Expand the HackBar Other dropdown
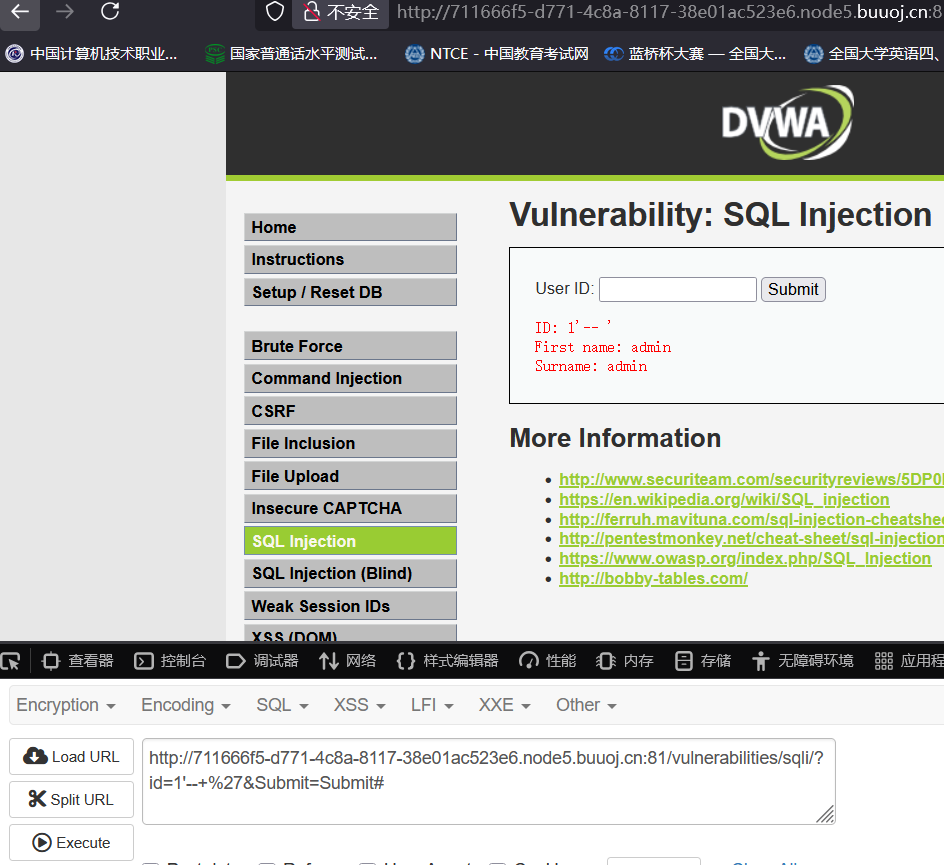944x865 pixels. [586, 705]
